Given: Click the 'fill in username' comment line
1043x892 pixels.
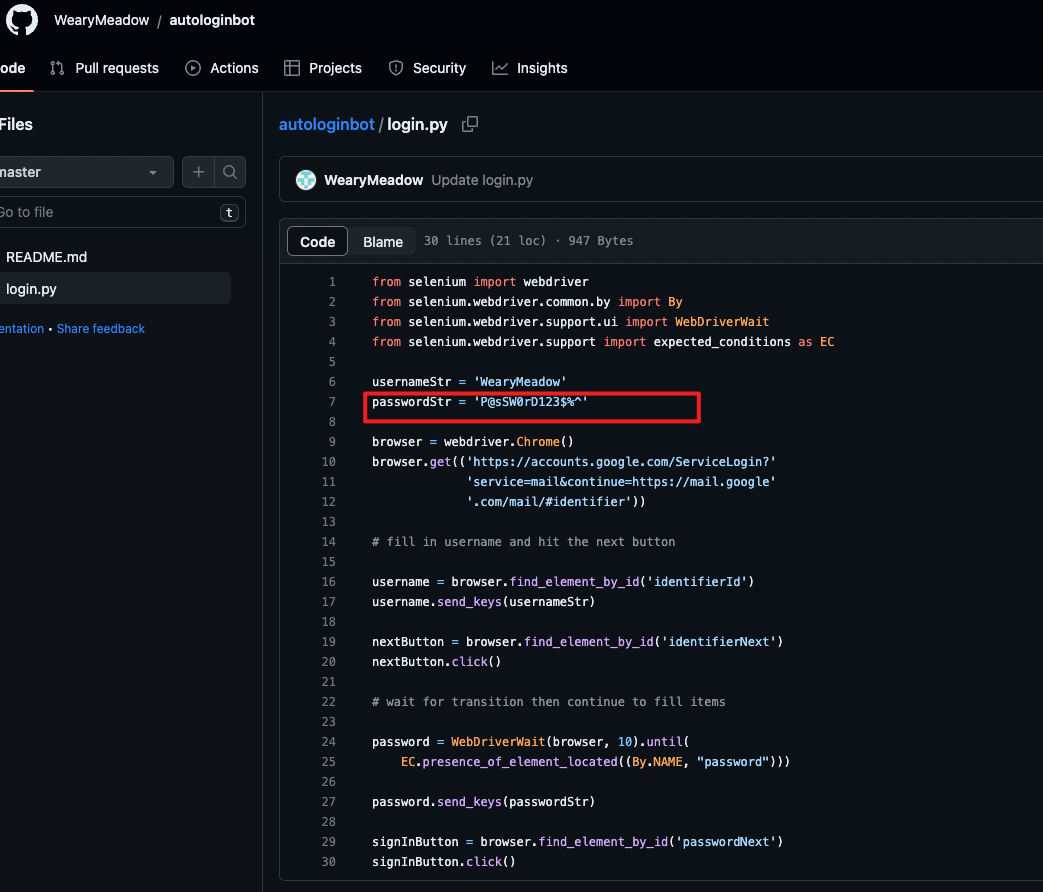Looking at the screenshot, I should (x=523, y=542).
